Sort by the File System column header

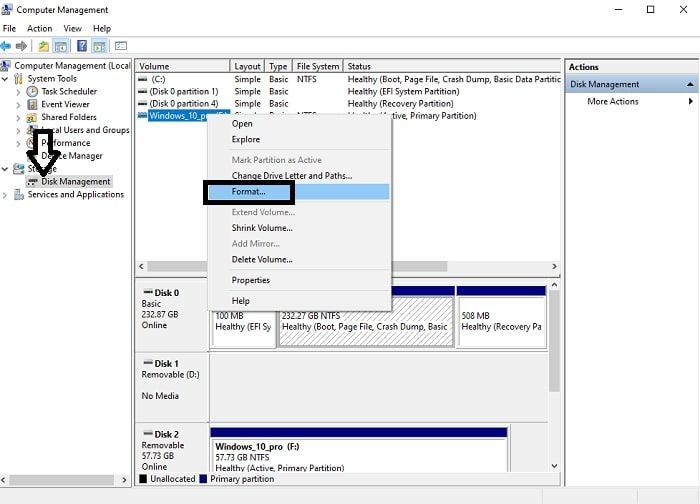click(x=317, y=66)
